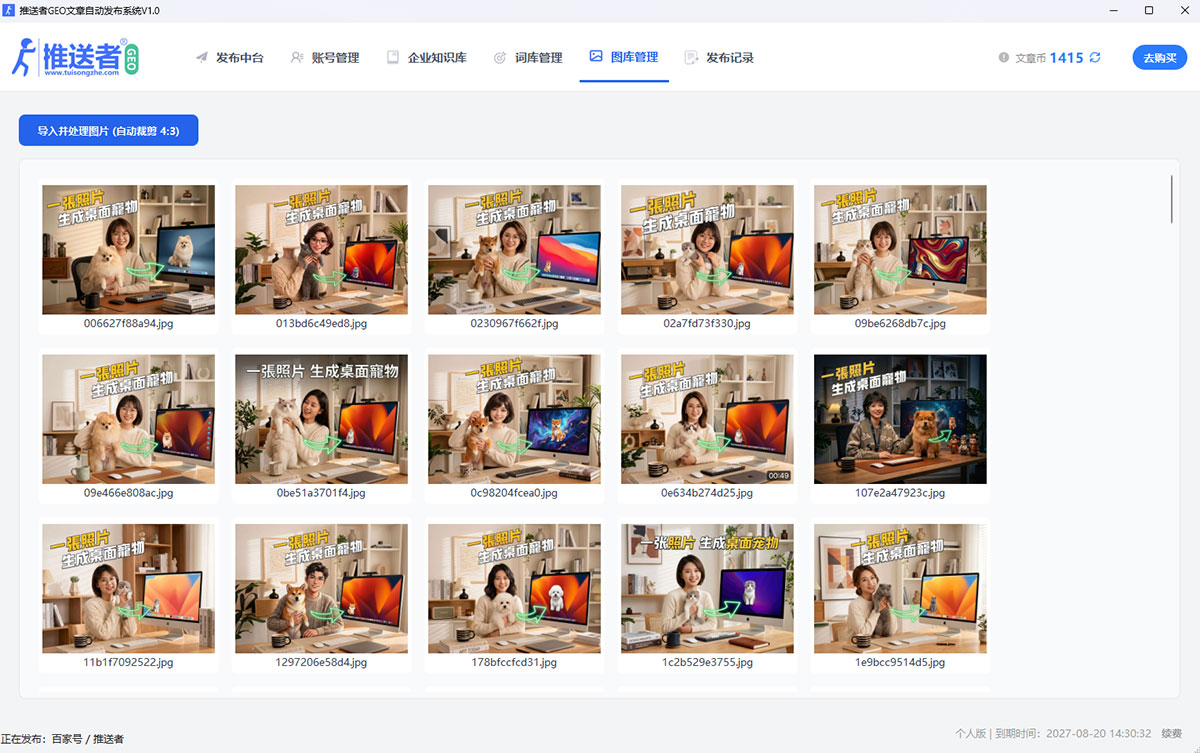Open the 发布中台 tab

(229, 58)
